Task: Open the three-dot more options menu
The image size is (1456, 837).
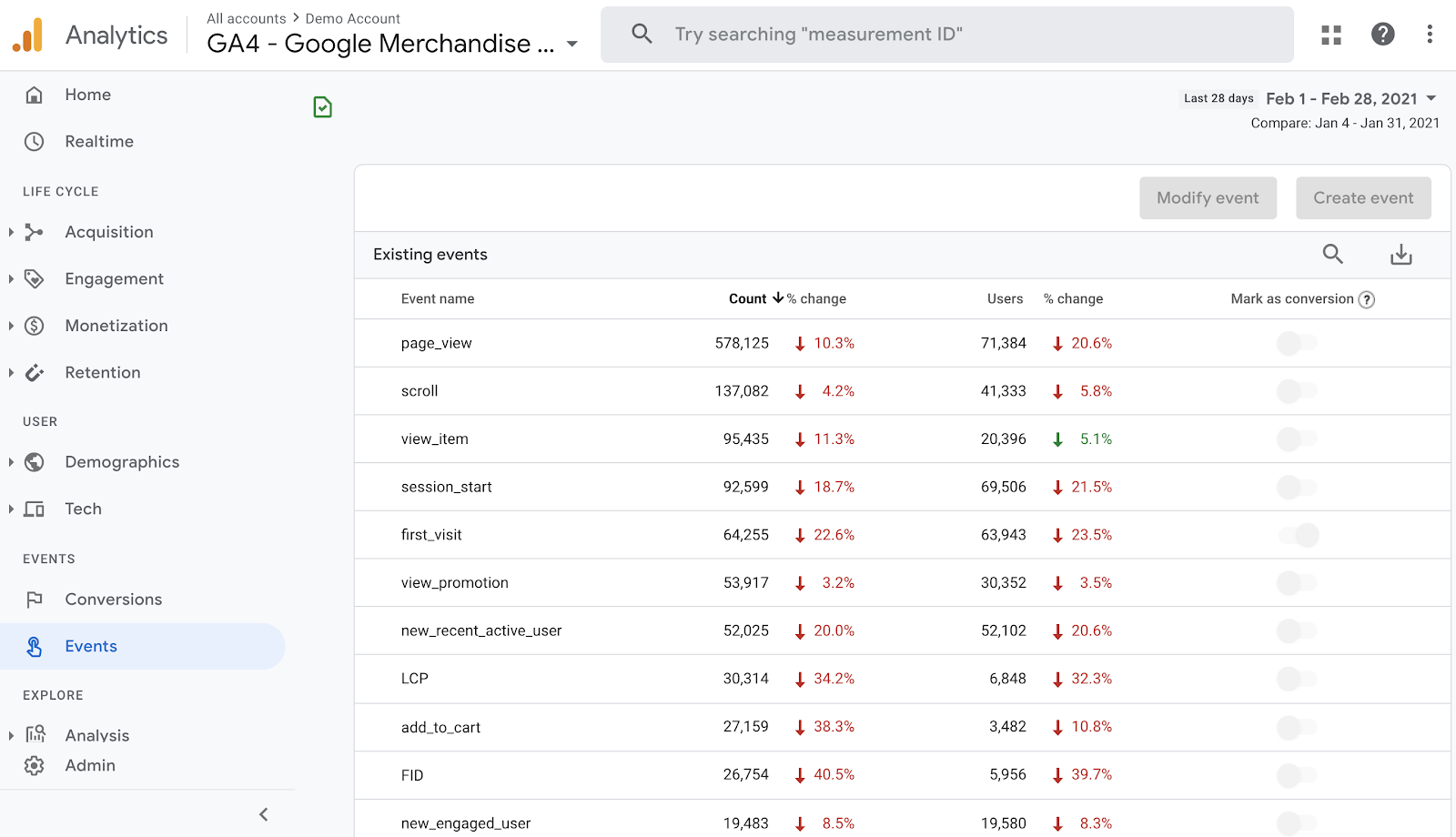Action: (1430, 35)
